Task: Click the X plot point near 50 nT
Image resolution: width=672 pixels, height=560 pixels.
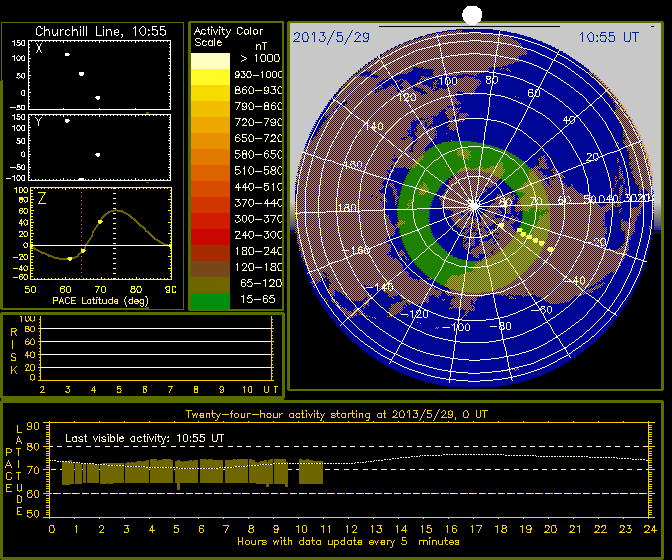Action: (x=81, y=74)
